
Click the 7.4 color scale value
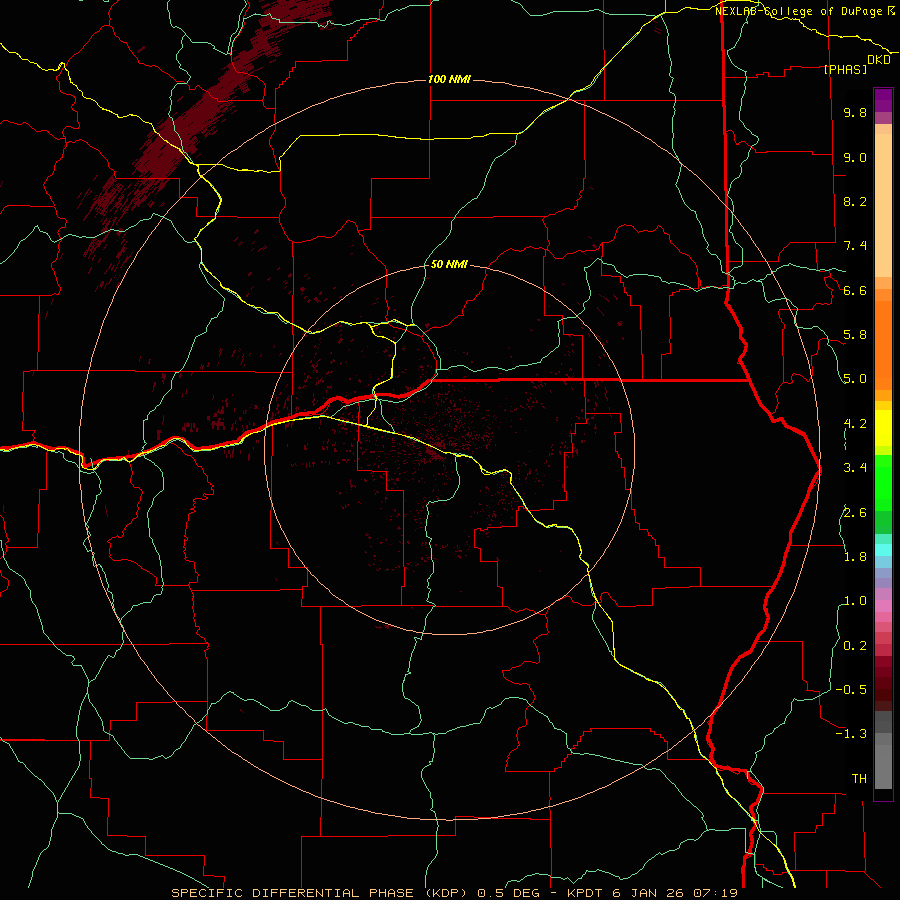(x=855, y=246)
